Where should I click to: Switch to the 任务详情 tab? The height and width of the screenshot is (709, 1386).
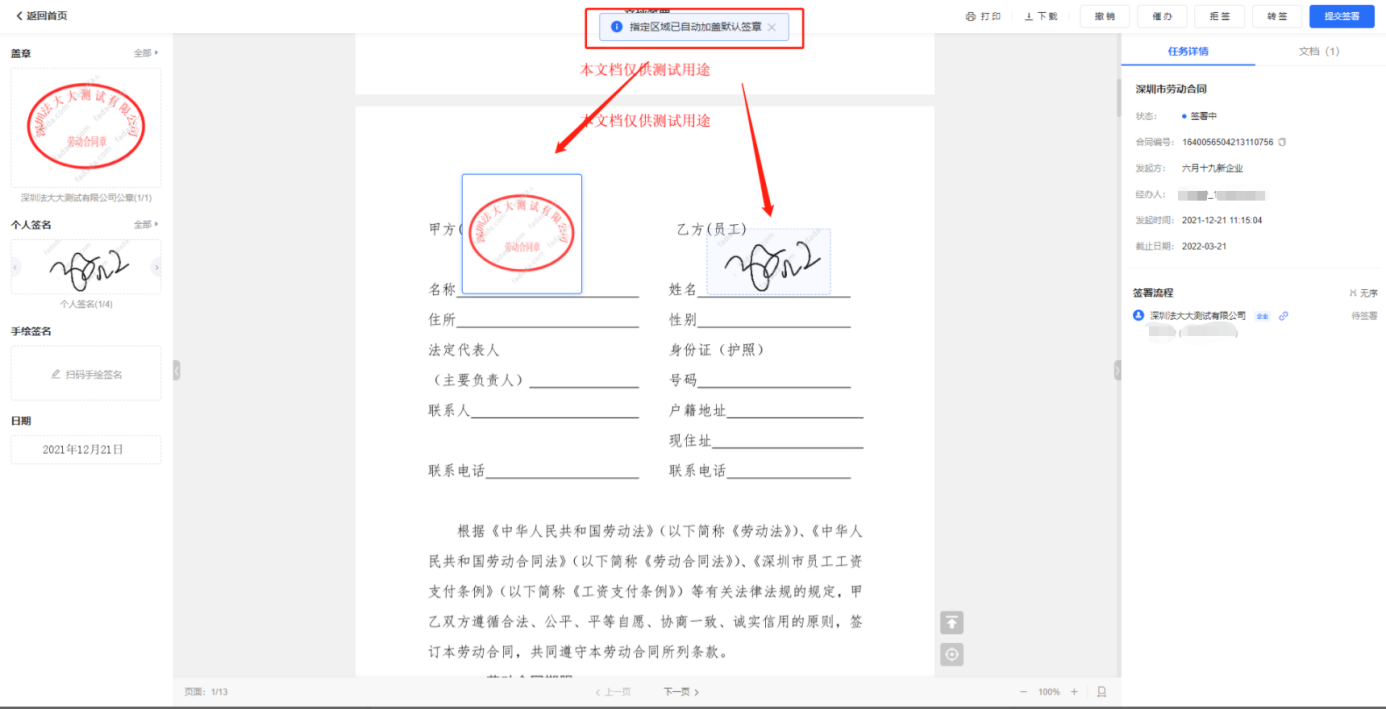(1188, 51)
